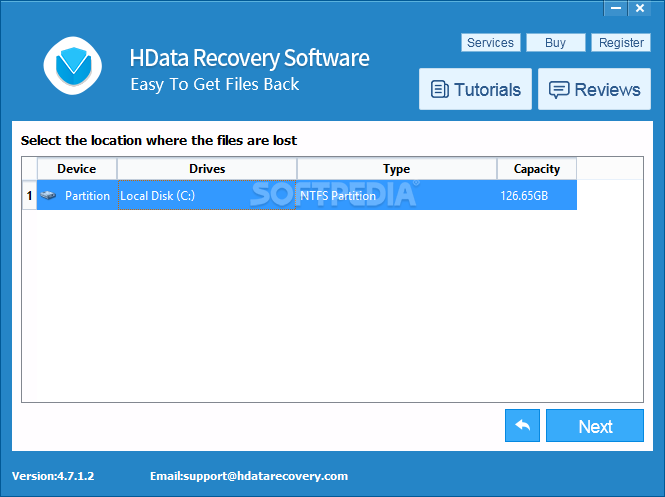The height and width of the screenshot is (497, 665).
Task: Select the Partition device cell
Action: 77,195
